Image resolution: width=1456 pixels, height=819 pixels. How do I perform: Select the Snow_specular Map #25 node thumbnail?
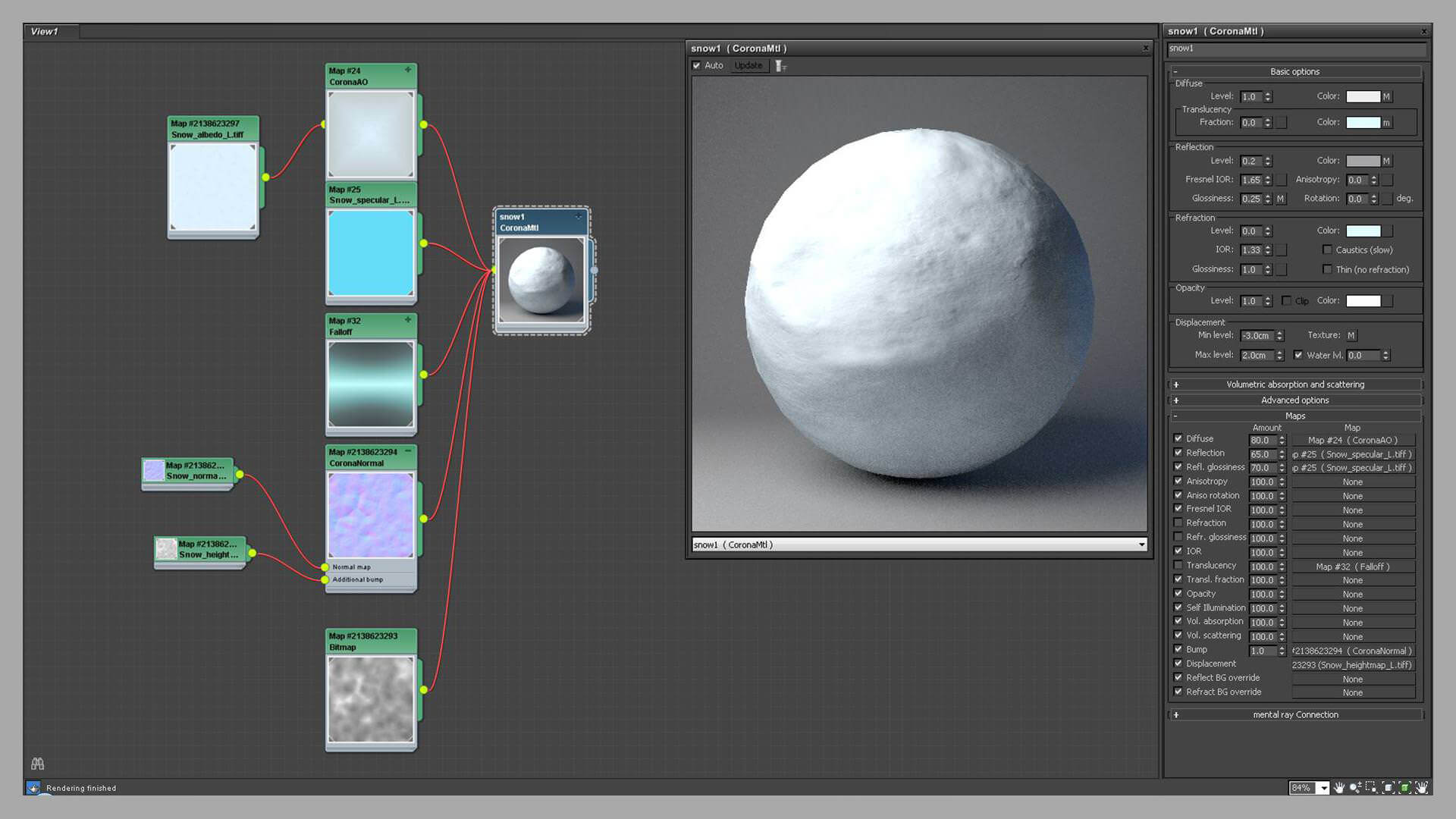pyautogui.click(x=371, y=253)
